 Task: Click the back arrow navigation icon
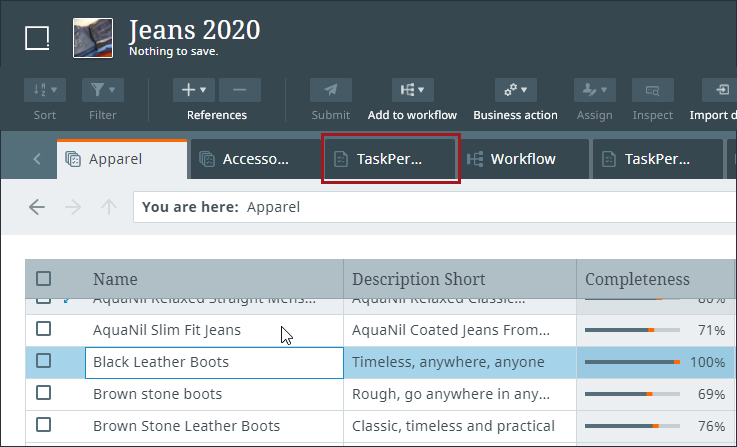coord(37,207)
